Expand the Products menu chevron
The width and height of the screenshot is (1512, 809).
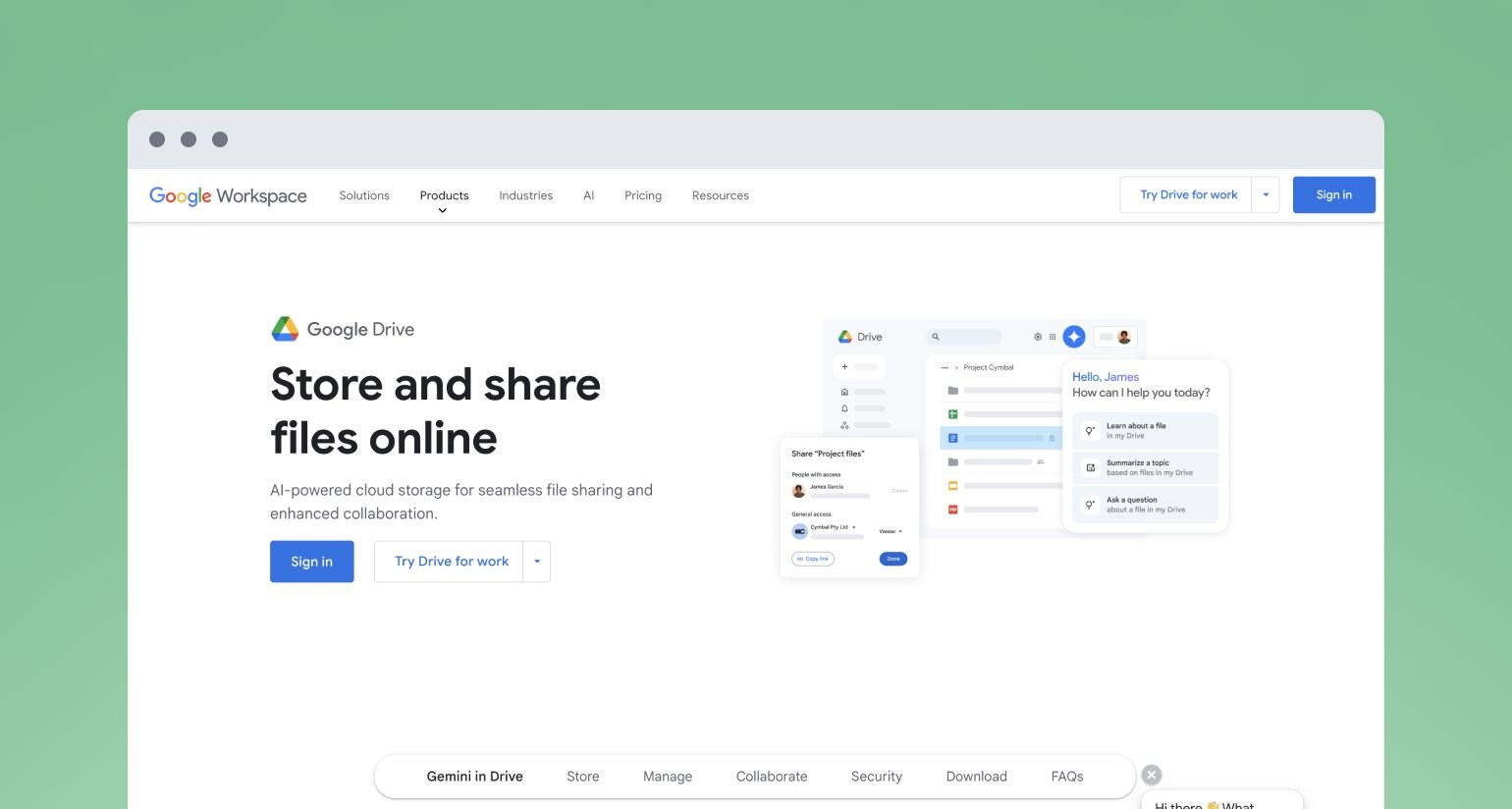pos(443,210)
